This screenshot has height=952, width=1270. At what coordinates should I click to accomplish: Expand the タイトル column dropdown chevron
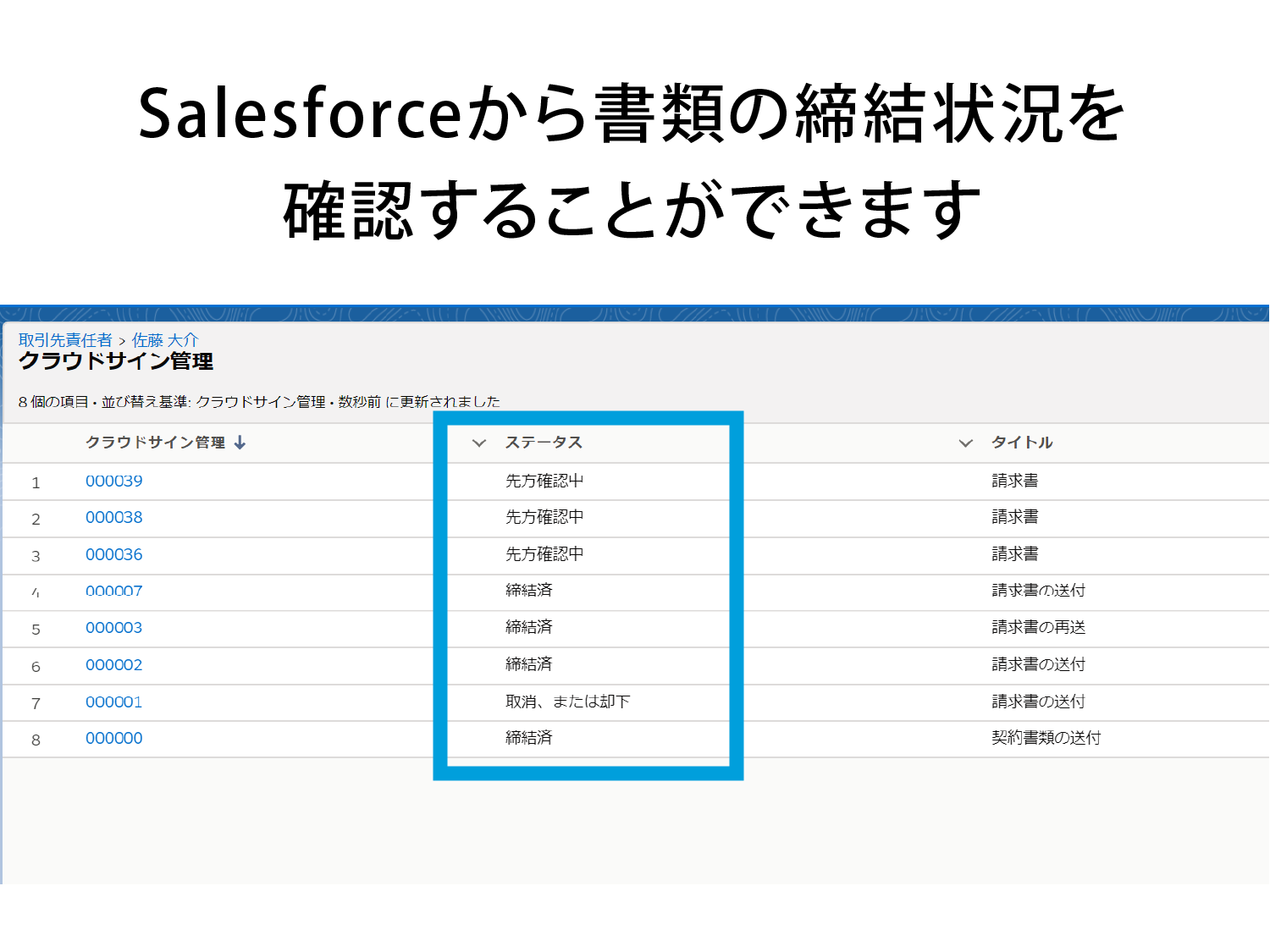pyautogui.click(x=965, y=443)
